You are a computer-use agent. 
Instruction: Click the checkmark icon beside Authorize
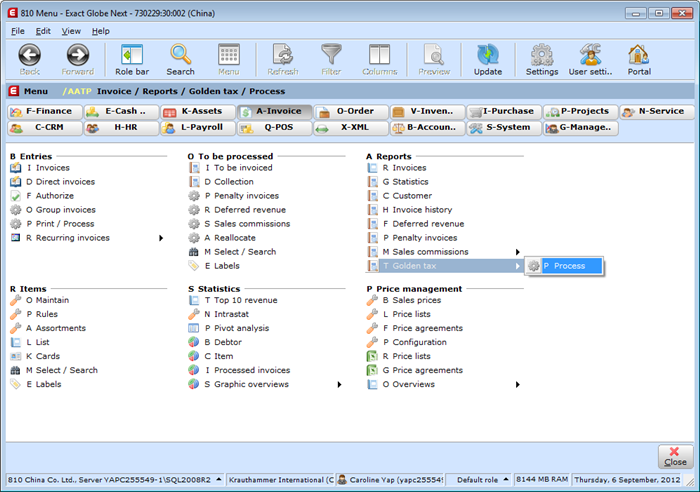point(16,196)
